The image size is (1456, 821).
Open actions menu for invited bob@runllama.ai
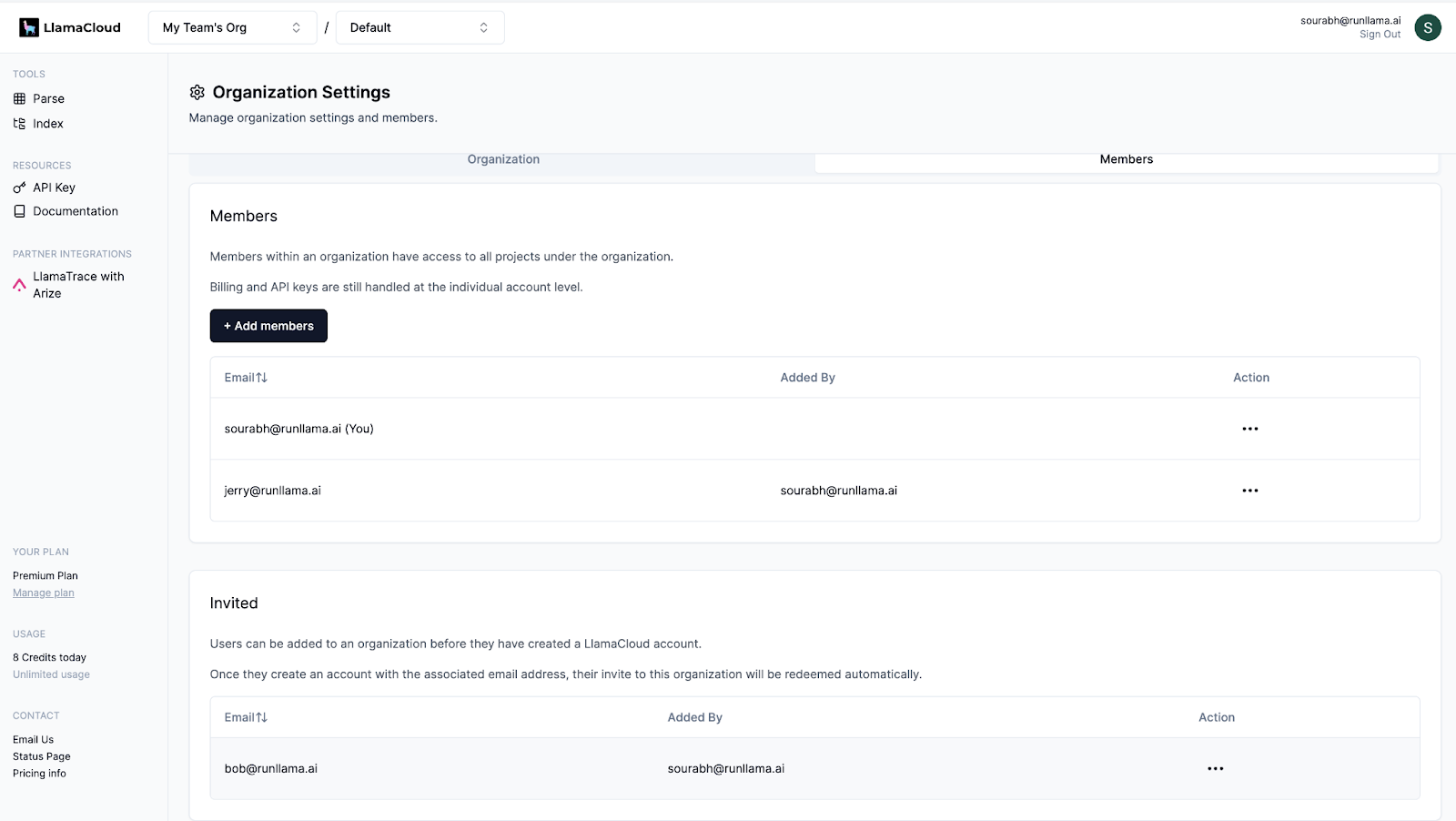[1215, 769]
